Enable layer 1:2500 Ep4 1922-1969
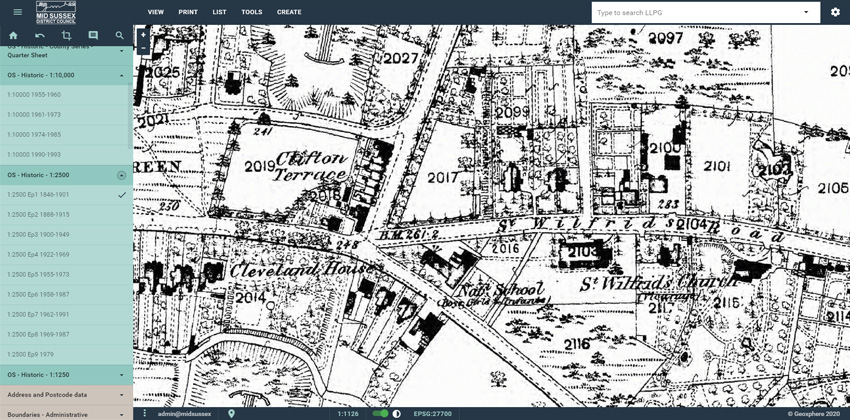 tap(66, 254)
